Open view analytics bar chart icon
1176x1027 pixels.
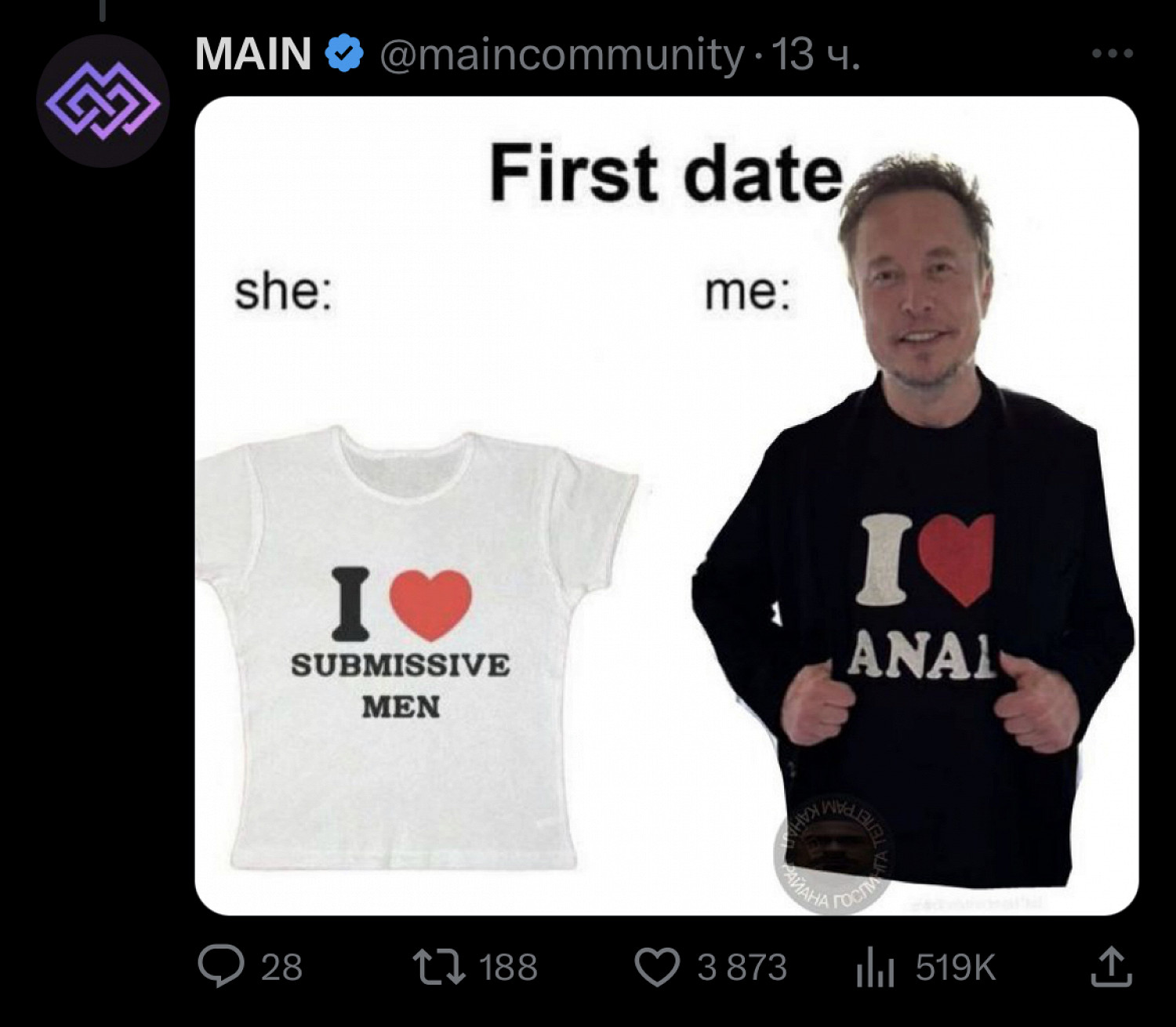click(x=875, y=967)
